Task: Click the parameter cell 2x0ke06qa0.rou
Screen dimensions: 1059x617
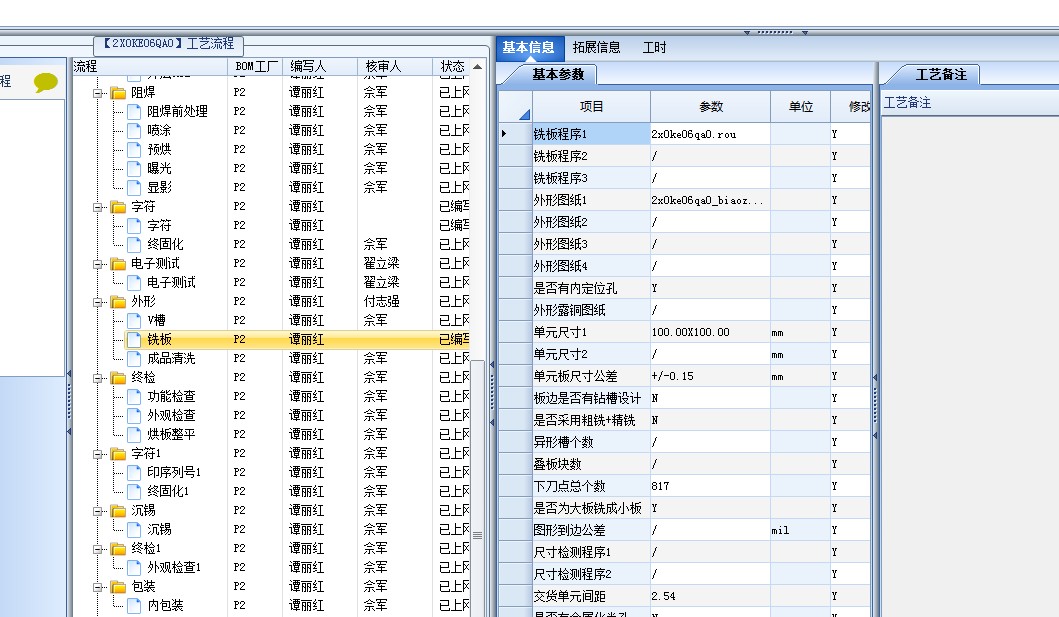Action: [x=710, y=134]
